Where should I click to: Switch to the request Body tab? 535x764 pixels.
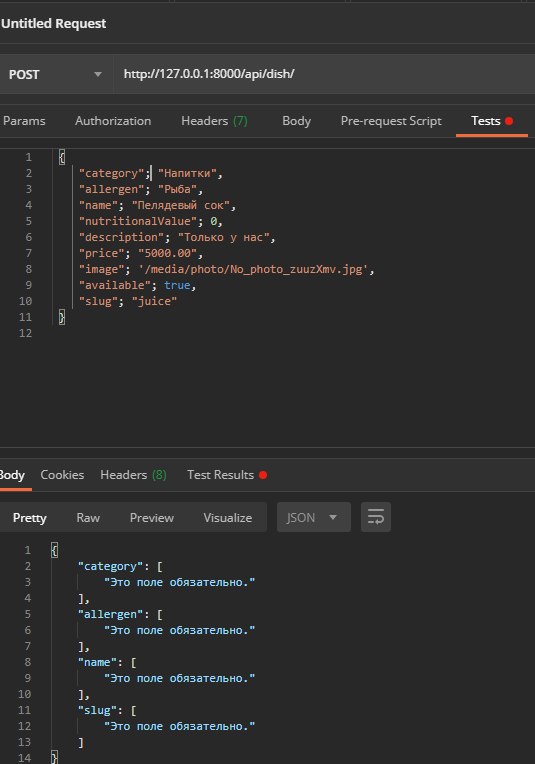coord(296,121)
